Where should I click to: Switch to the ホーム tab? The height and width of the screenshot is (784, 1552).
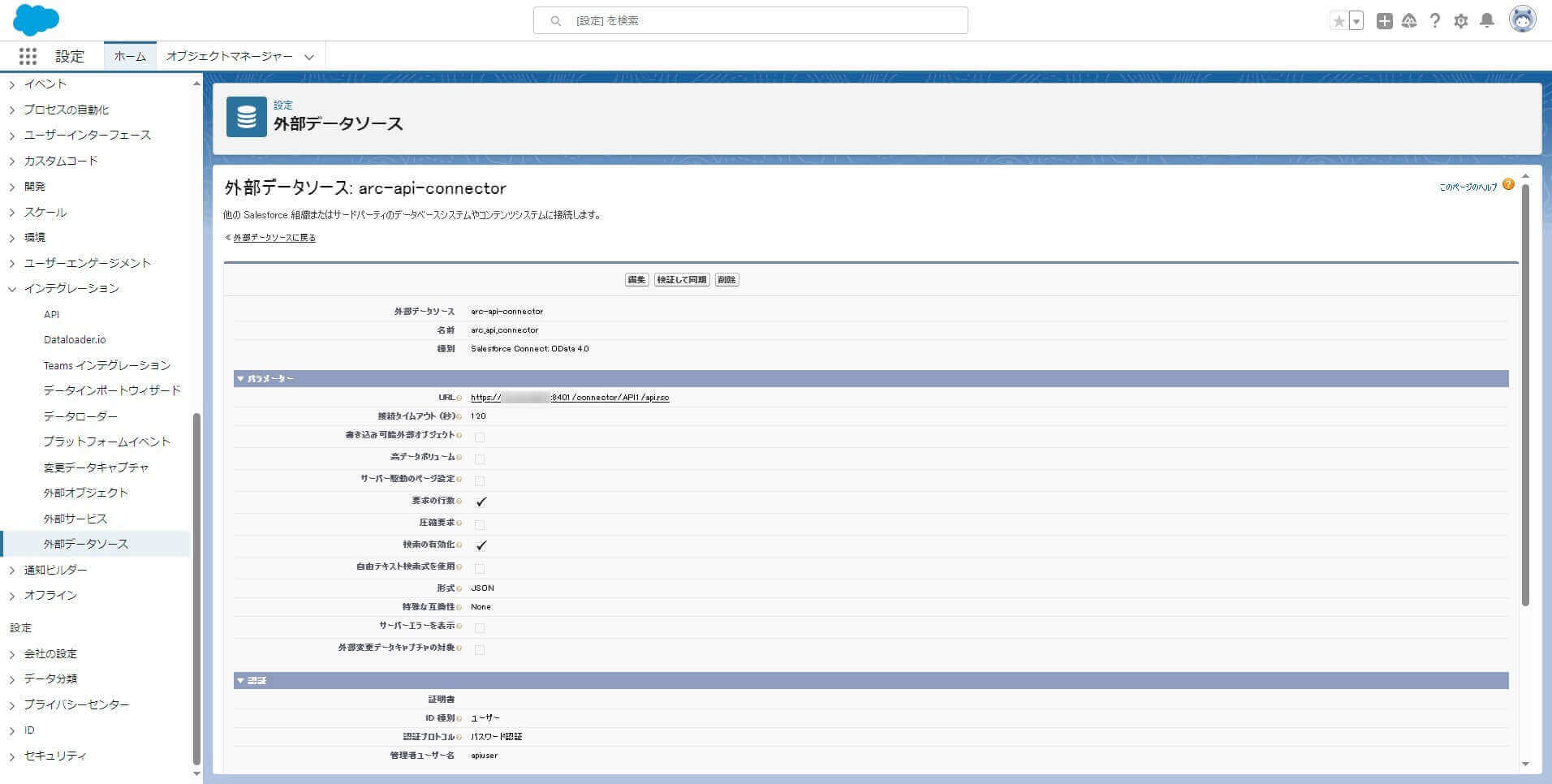tap(130, 56)
